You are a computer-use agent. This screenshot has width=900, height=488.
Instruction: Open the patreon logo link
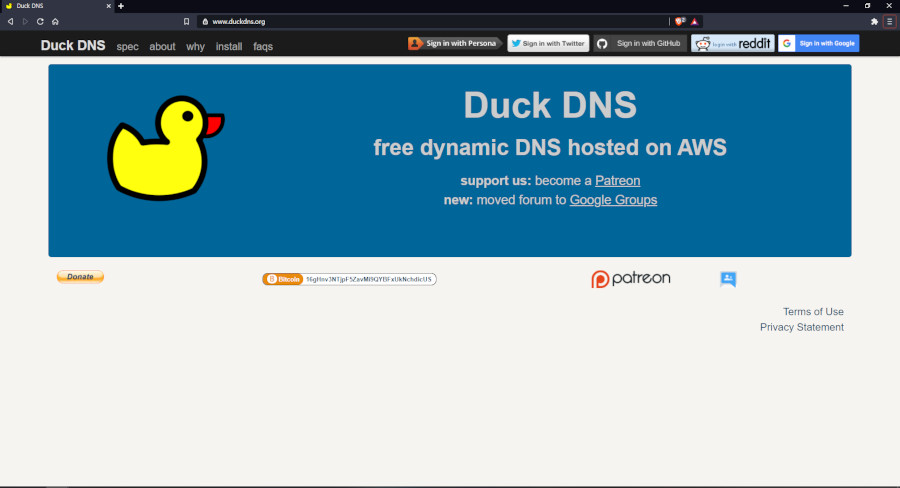[x=631, y=279]
